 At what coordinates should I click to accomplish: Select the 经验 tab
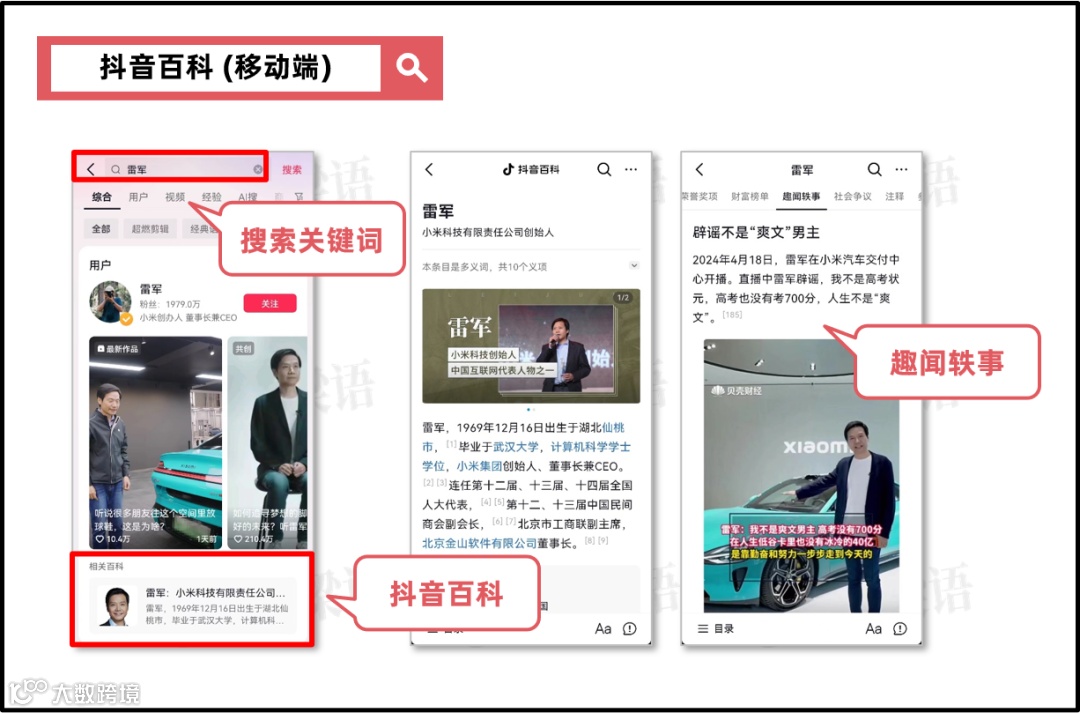click(x=211, y=197)
